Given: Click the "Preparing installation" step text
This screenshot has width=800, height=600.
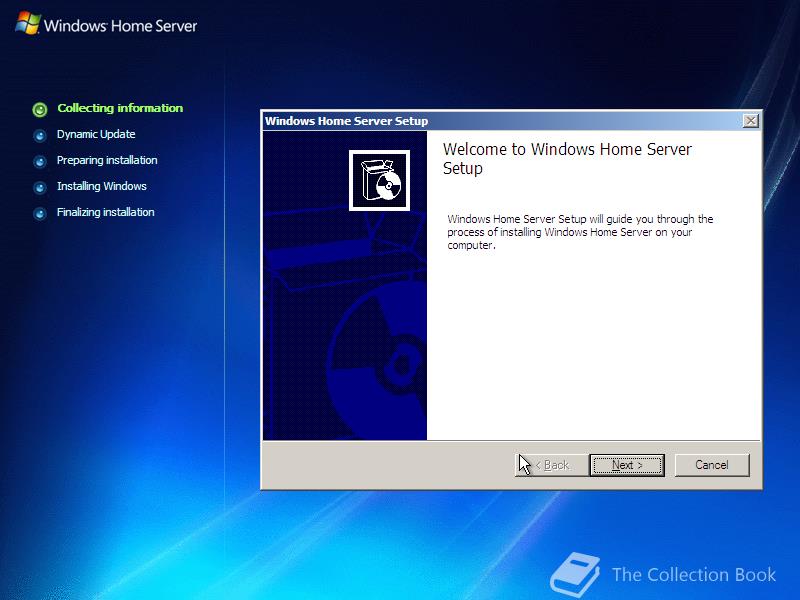Looking at the screenshot, I should [x=107, y=160].
